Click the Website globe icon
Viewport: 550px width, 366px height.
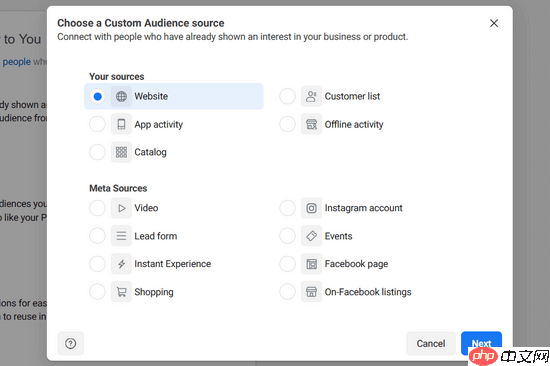pyautogui.click(x=121, y=96)
